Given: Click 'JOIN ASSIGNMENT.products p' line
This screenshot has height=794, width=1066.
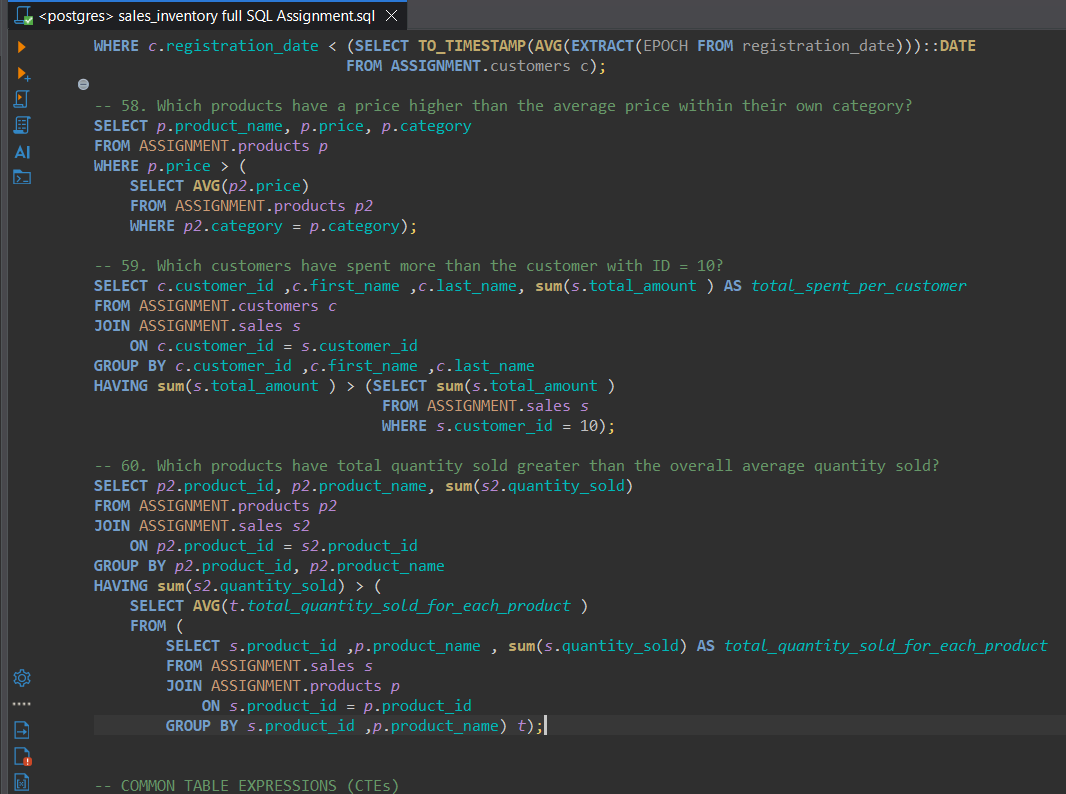Looking at the screenshot, I should [283, 686].
